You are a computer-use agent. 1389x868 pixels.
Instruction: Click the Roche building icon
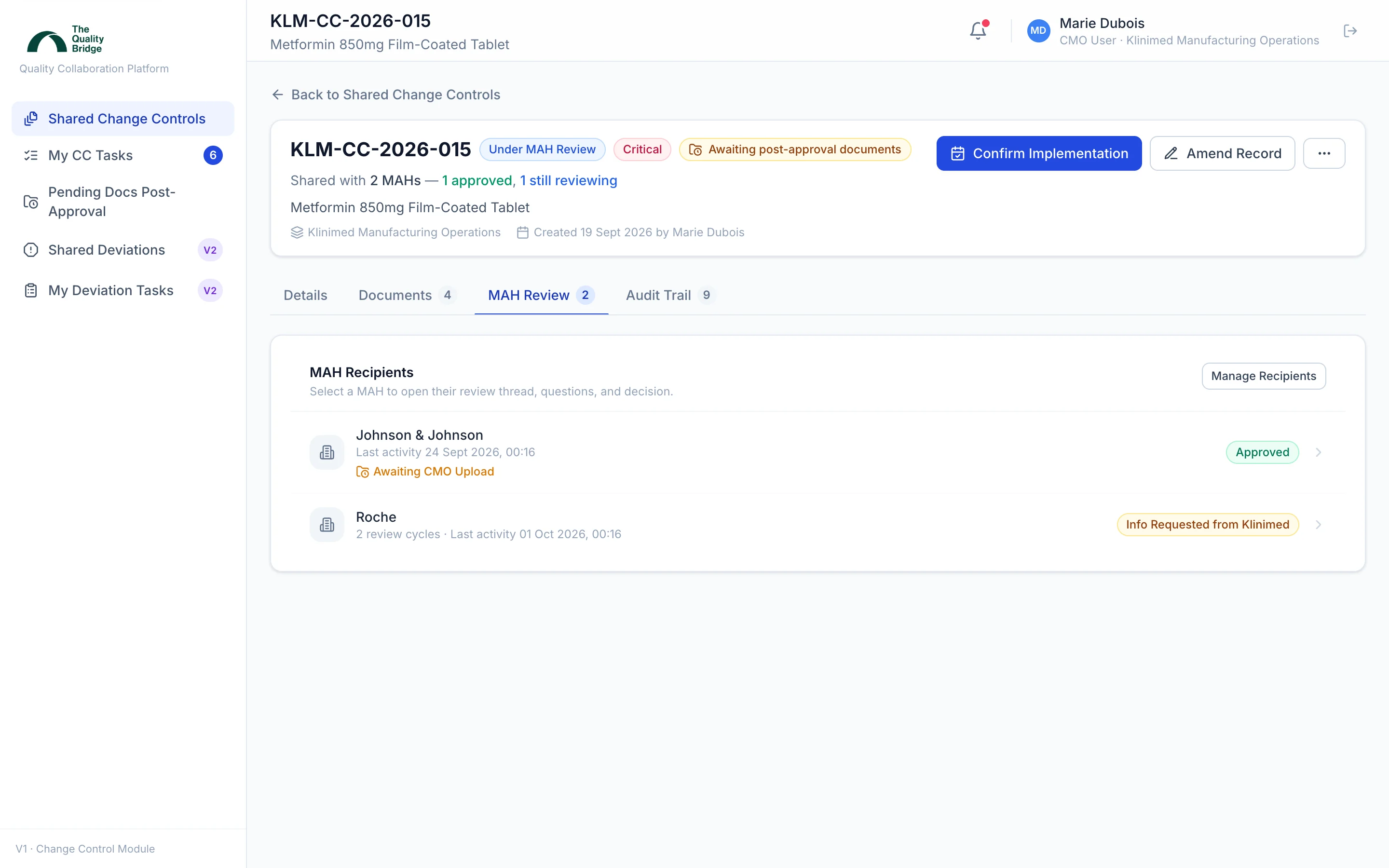[x=327, y=525]
